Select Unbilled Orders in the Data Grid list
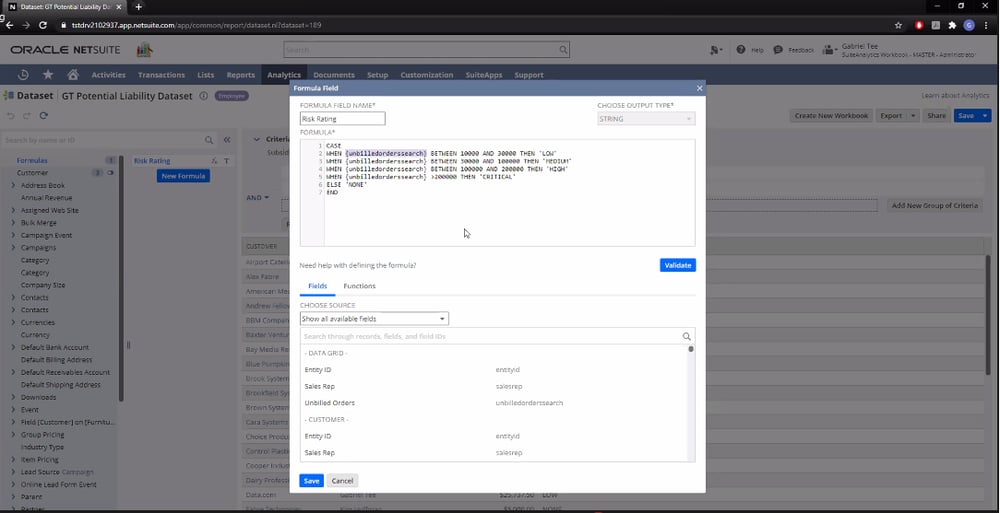Viewport: 1000px width, 513px height. click(x=329, y=403)
